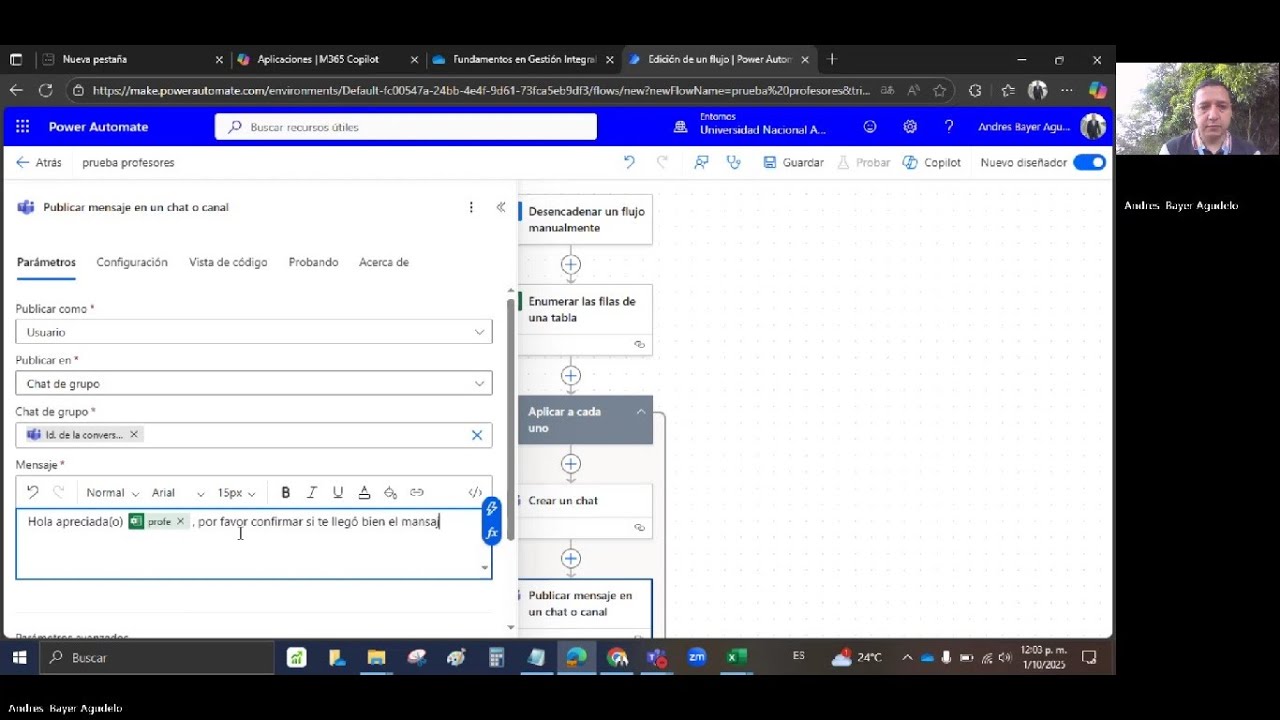Open the flow checker stethoscope icon
1280x720 pixels.
(x=734, y=162)
